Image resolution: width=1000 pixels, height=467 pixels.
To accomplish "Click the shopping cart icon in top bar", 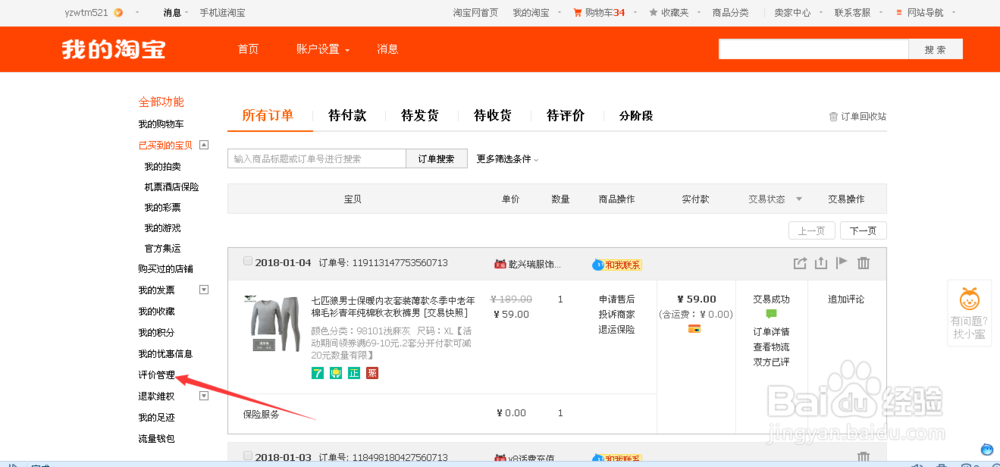I will 578,13.
